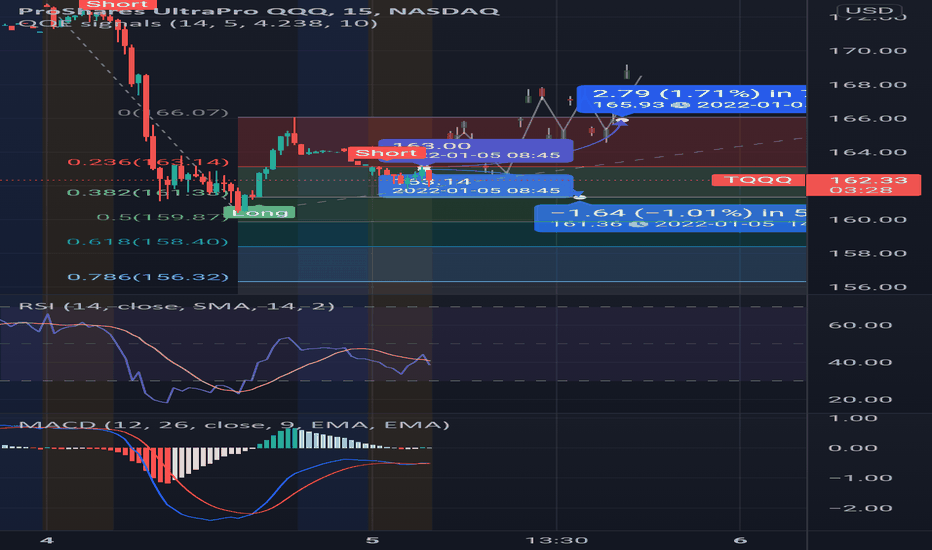Click the 2.79 (1.71%) forecast tooltip
932x550 pixels.
[x=691, y=99]
